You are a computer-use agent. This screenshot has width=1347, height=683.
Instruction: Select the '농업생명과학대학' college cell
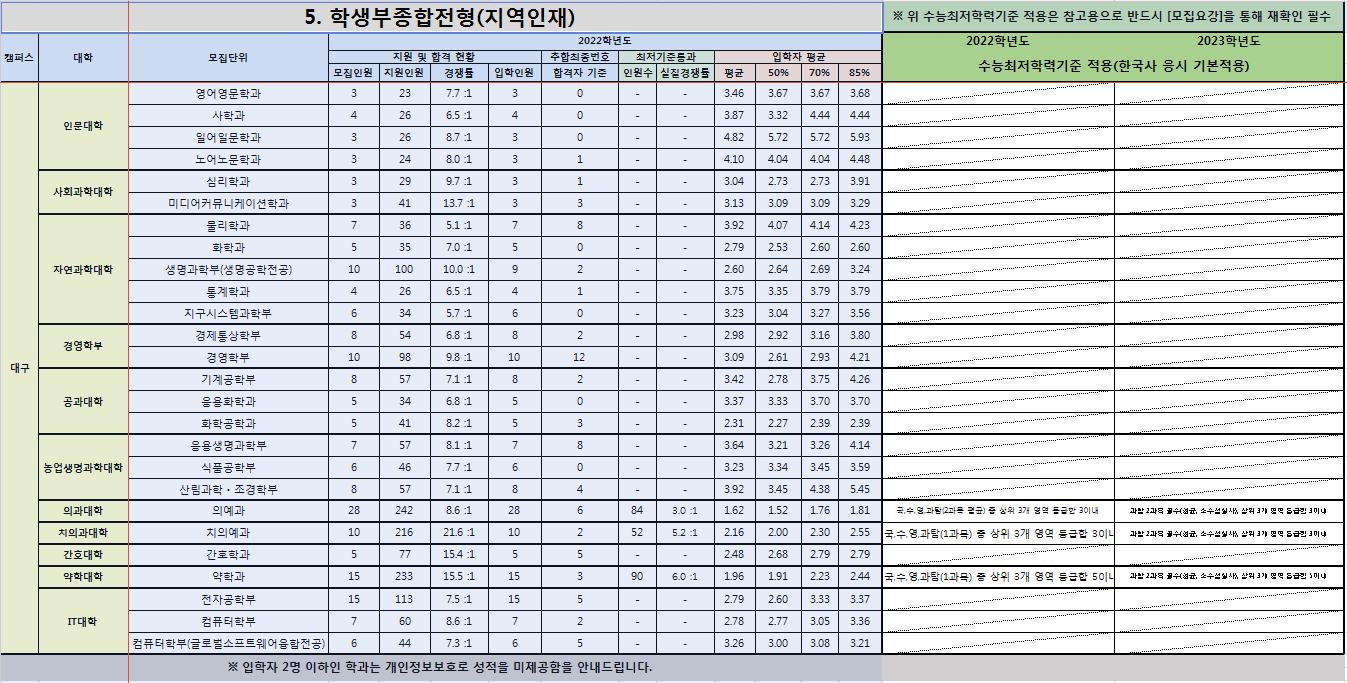[83, 467]
